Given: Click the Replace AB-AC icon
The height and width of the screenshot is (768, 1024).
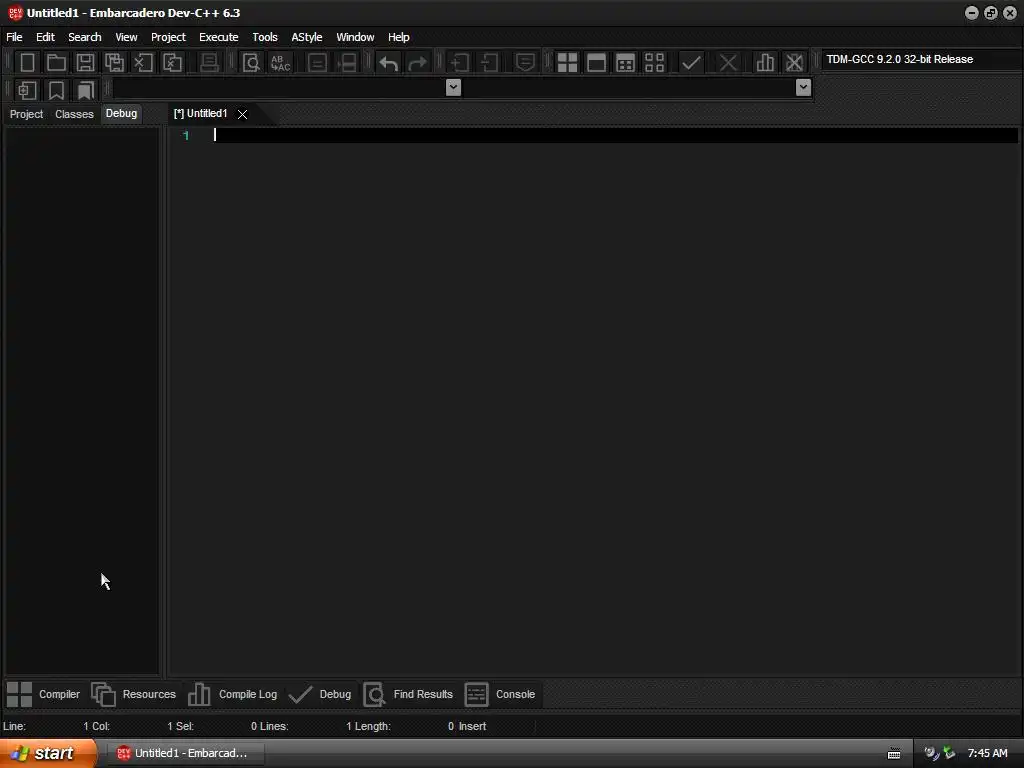Looking at the screenshot, I should pyautogui.click(x=281, y=63).
